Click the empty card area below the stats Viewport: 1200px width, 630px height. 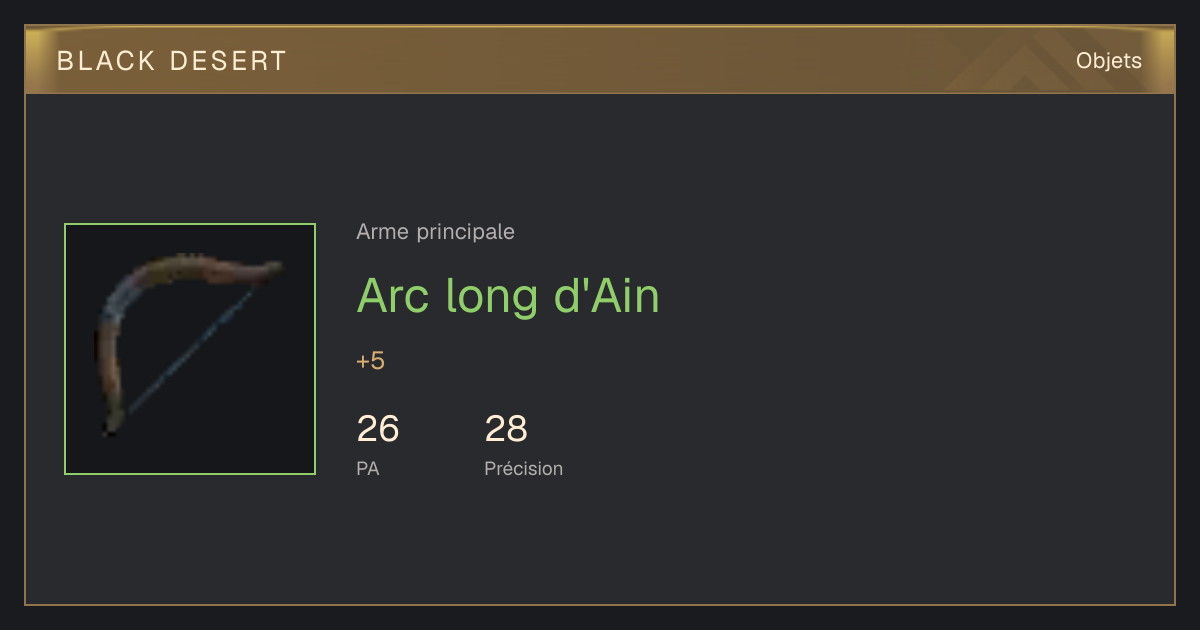pyautogui.click(x=600, y=545)
